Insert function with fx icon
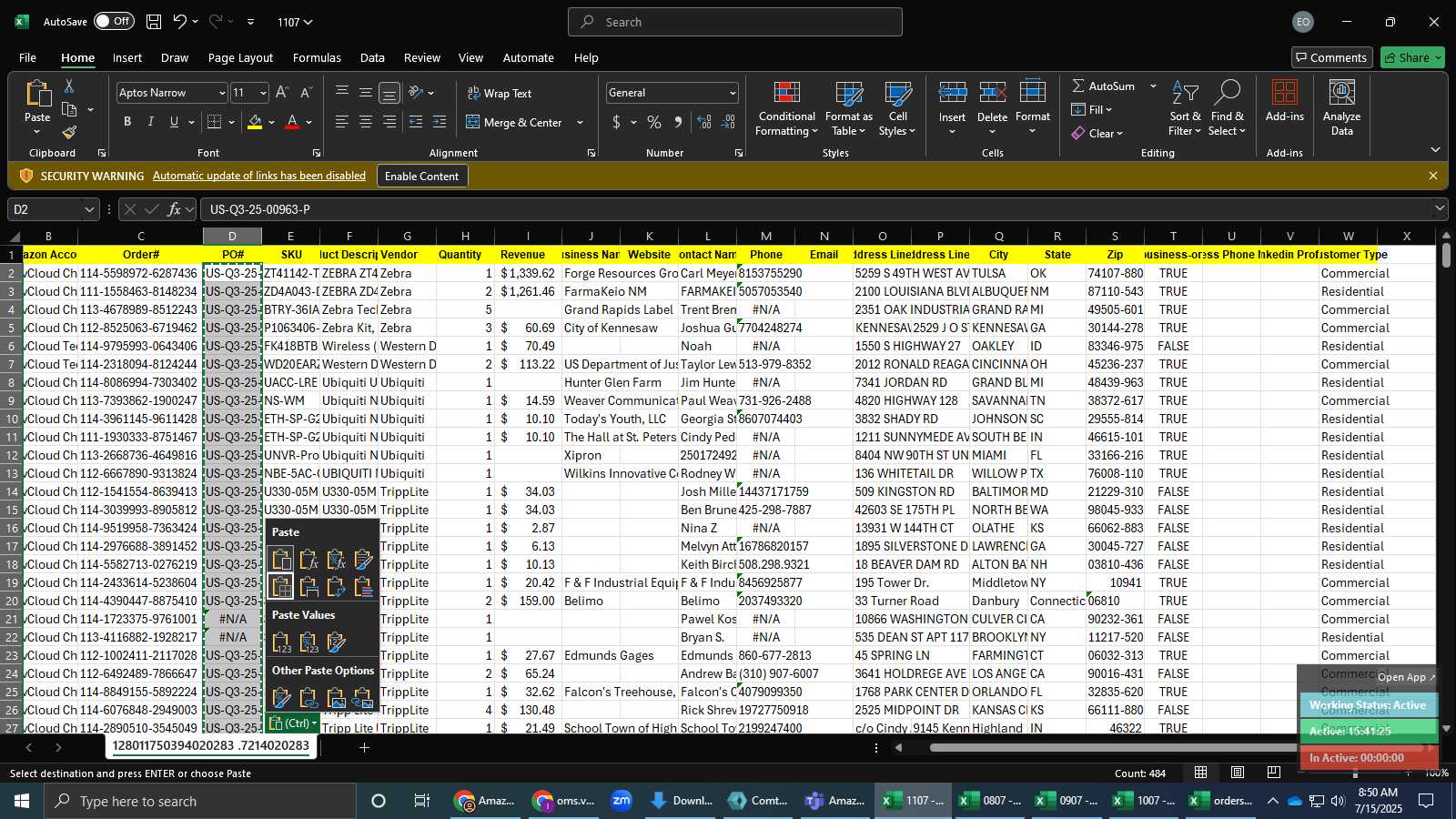 tap(174, 209)
